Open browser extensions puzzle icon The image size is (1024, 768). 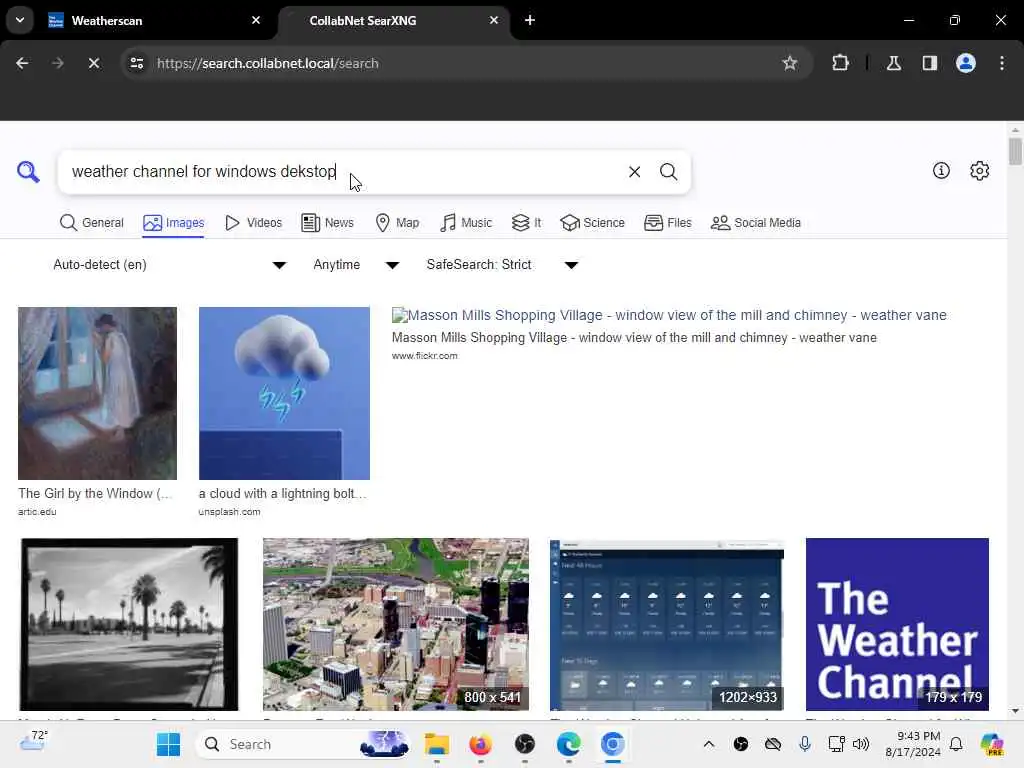coord(840,63)
